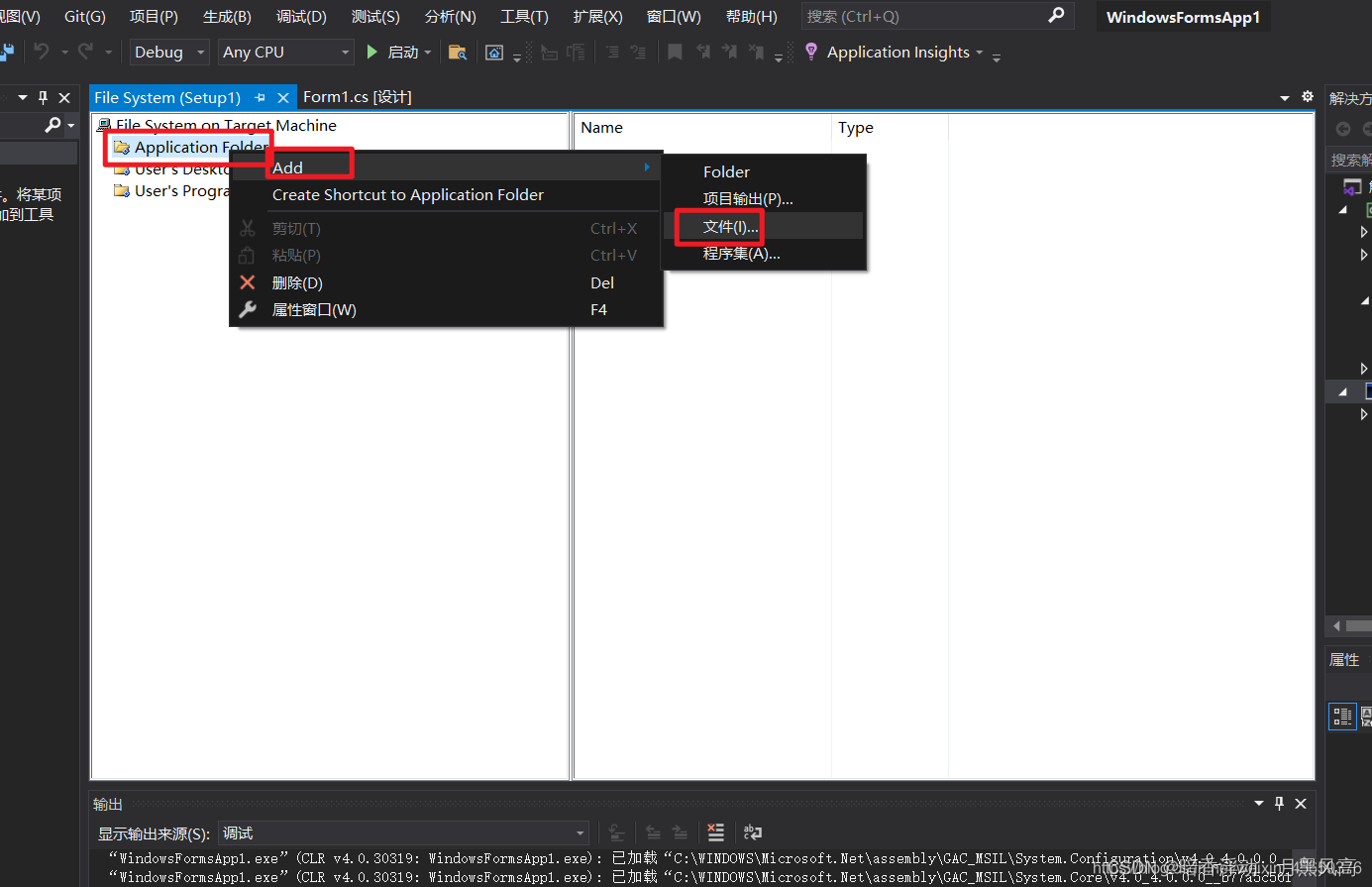The height and width of the screenshot is (887, 1372).
Task: Open the document tab list dropdown arrow
Action: [1285, 98]
